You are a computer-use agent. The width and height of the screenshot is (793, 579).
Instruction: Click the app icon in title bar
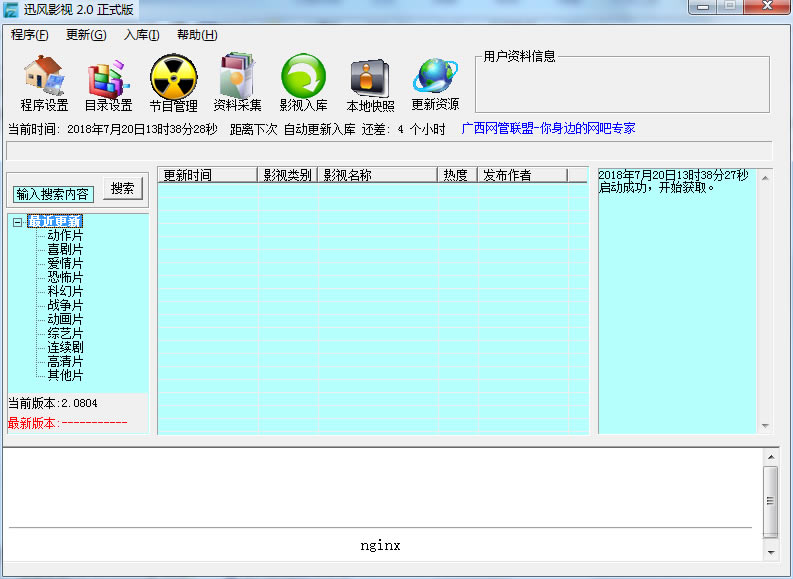click(10, 10)
